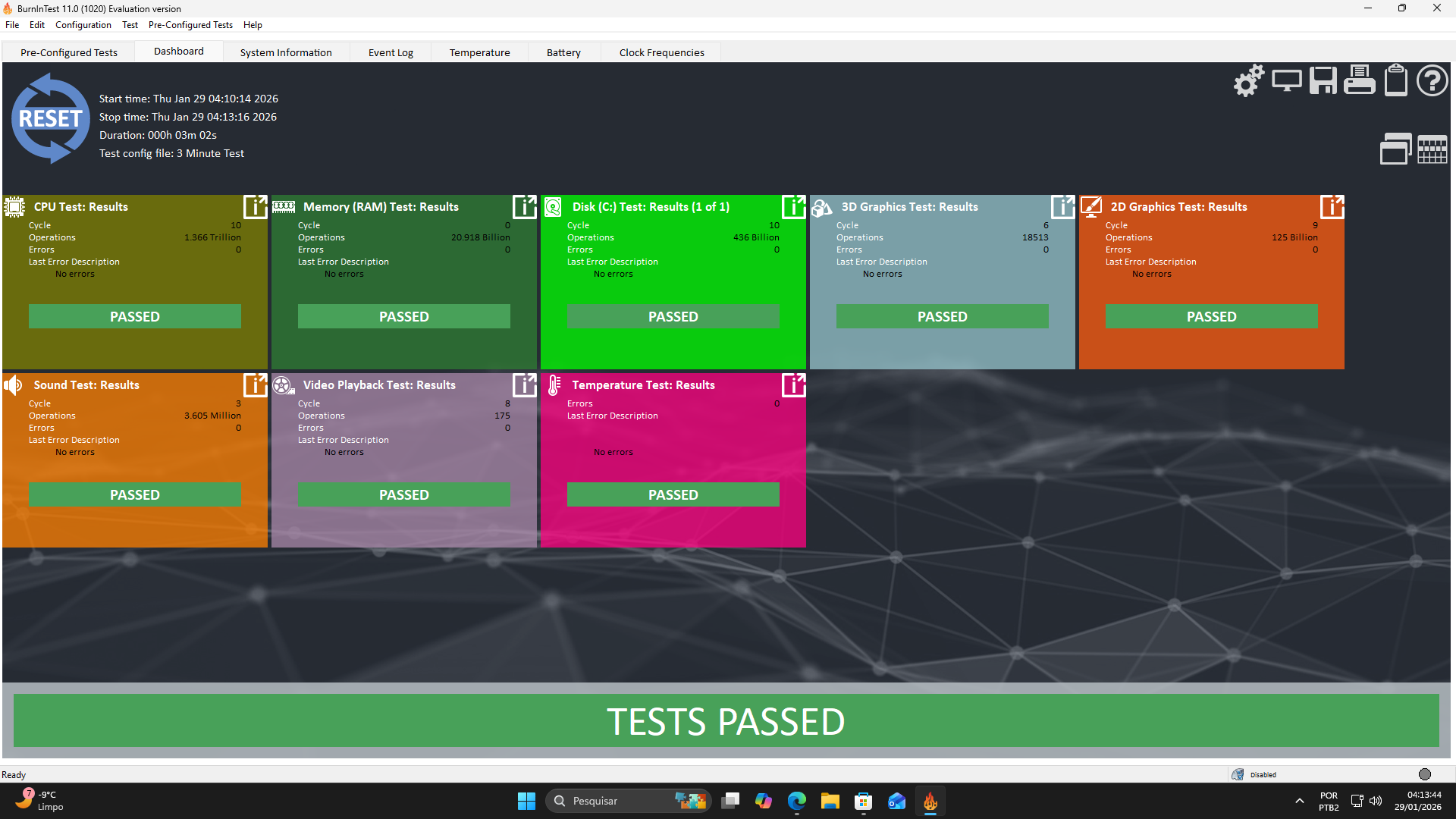The height and width of the screenshot is (819, 1456).
Task: Save results using the floppy disk icon
Action: (x=1323, y=80)
